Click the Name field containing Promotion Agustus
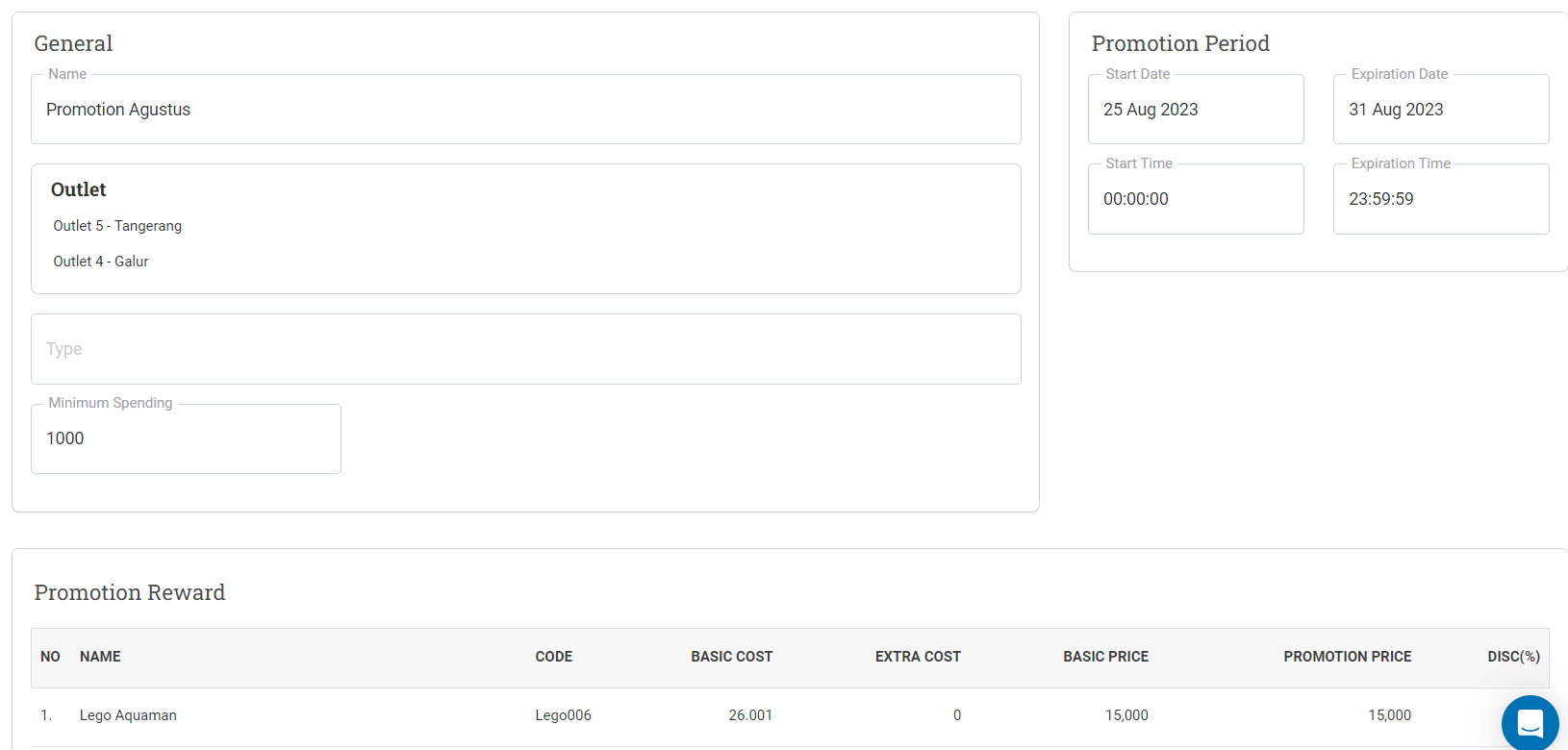This screenshot has width=1568, height=750. coord(526,110)
